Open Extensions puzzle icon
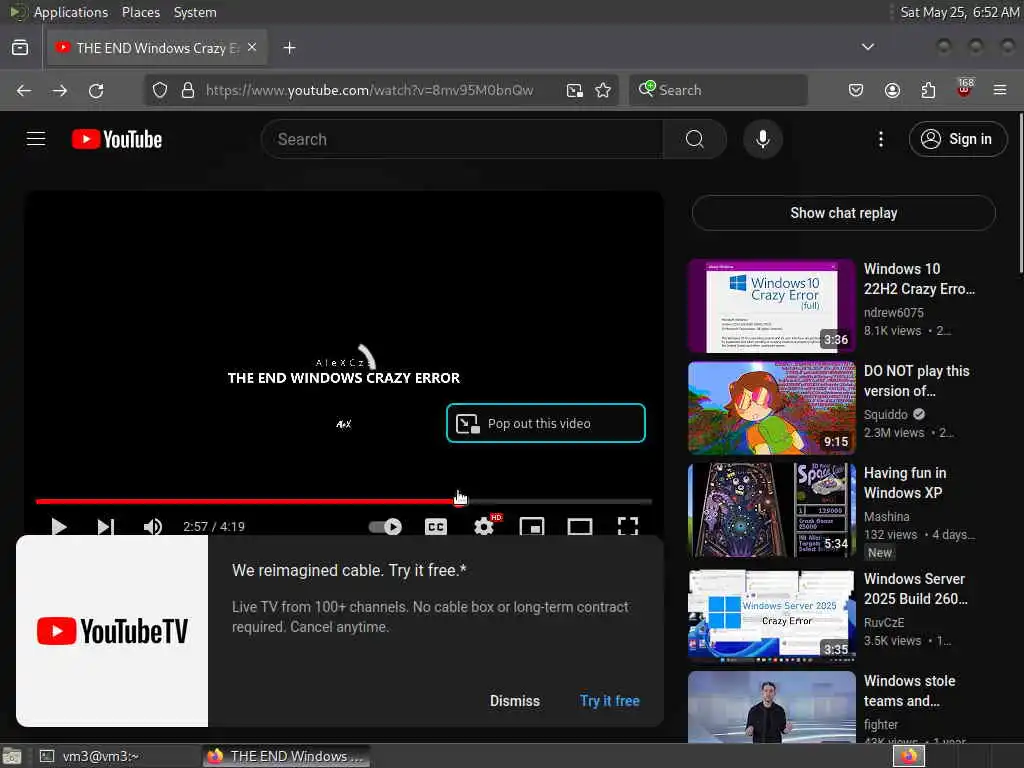This screenshot has height=768, width=1024. (928, 90)
